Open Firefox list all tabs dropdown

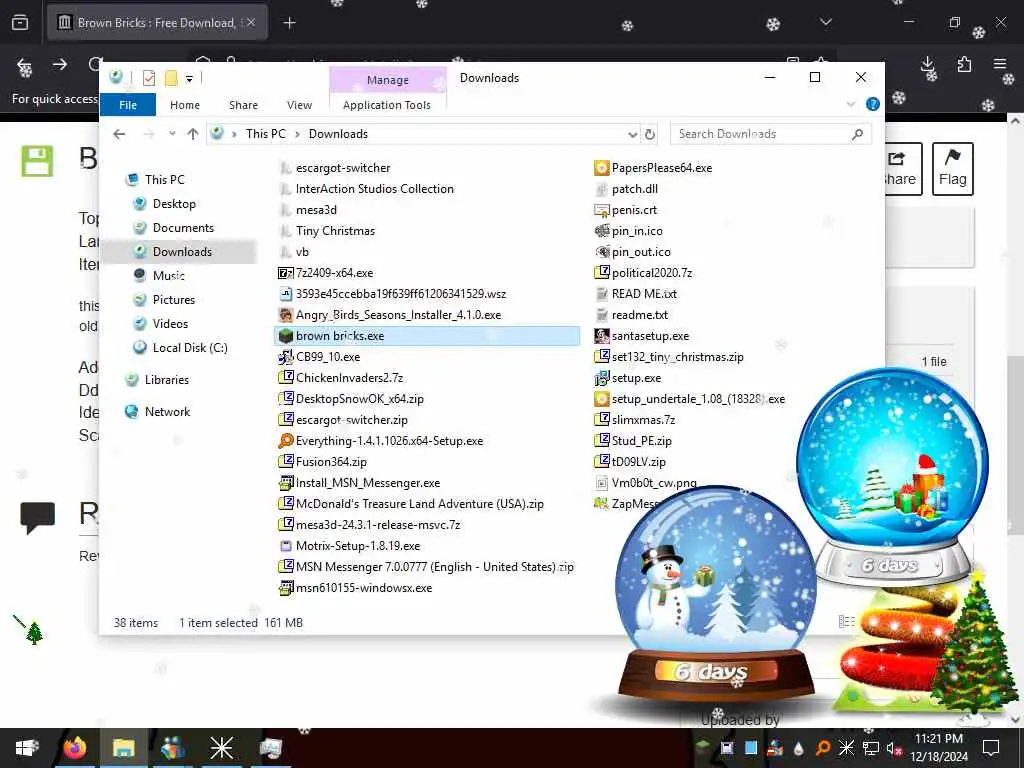[825, 23]
